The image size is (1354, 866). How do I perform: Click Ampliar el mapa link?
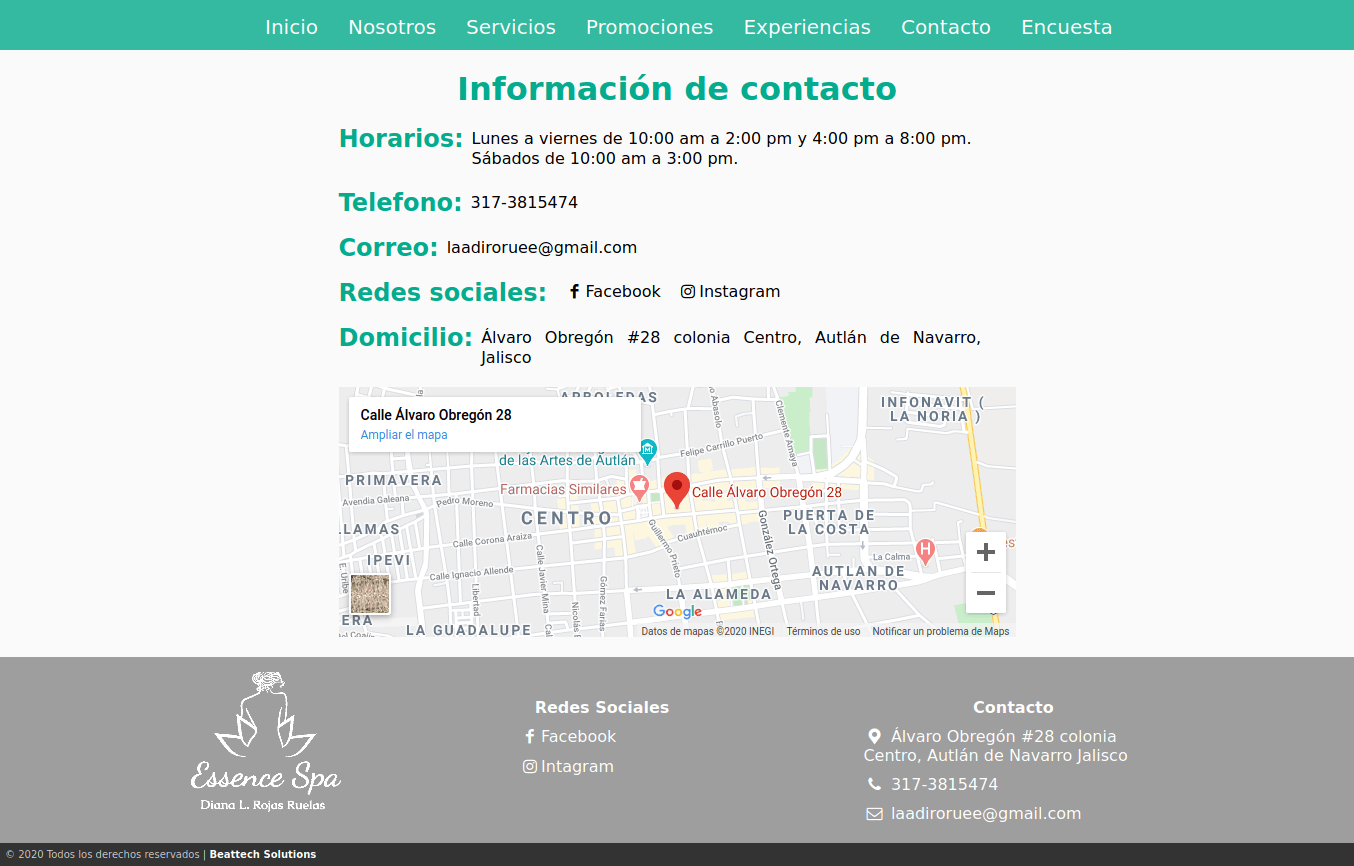tap(404, 435)
